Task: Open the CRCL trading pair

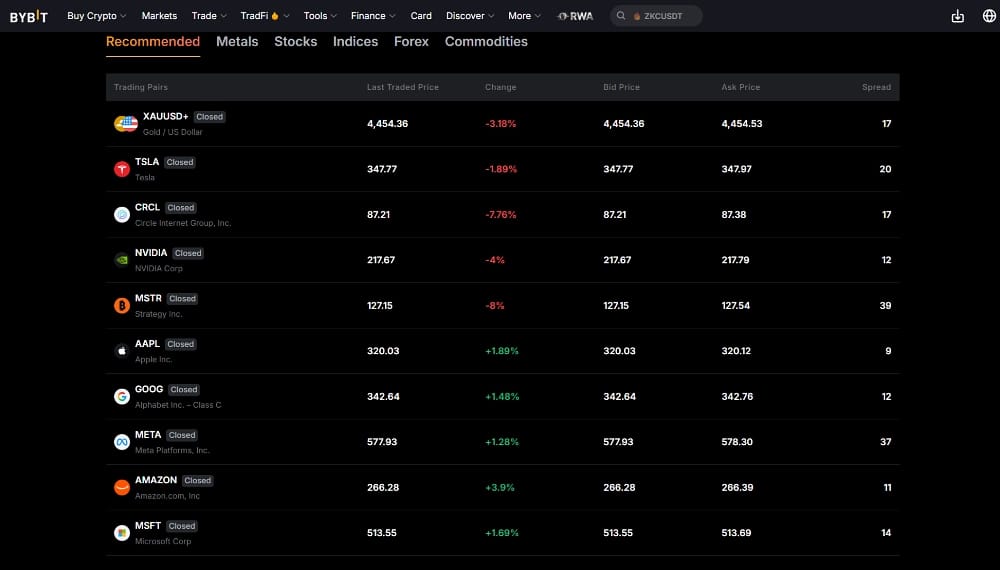Action: (503, 215)
